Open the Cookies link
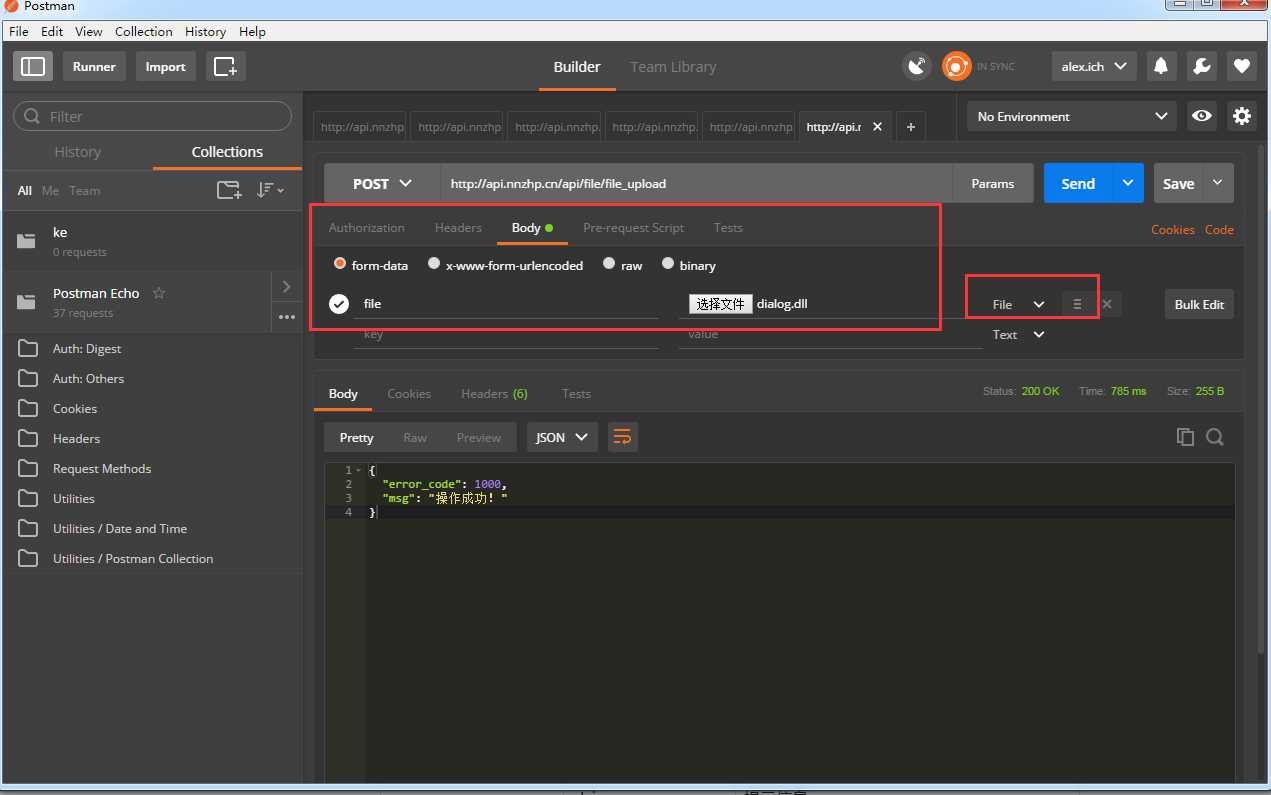The height and width of the screenshot is (795, 1271). tap(1173, 229)
